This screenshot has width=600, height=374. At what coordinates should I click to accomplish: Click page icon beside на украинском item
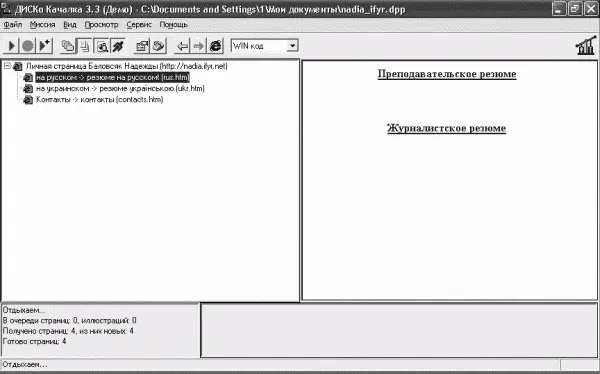point(28,89)
